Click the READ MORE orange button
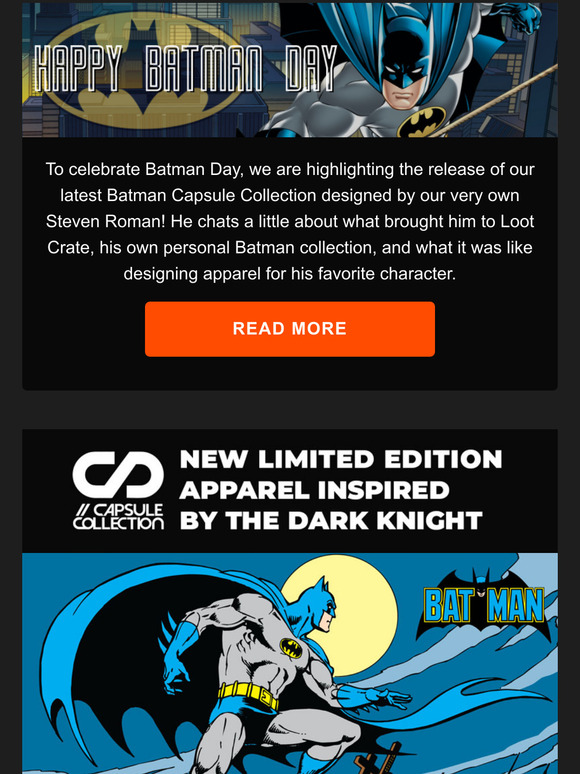This screenshot has width=580, height=774. (x=290, y=329)
